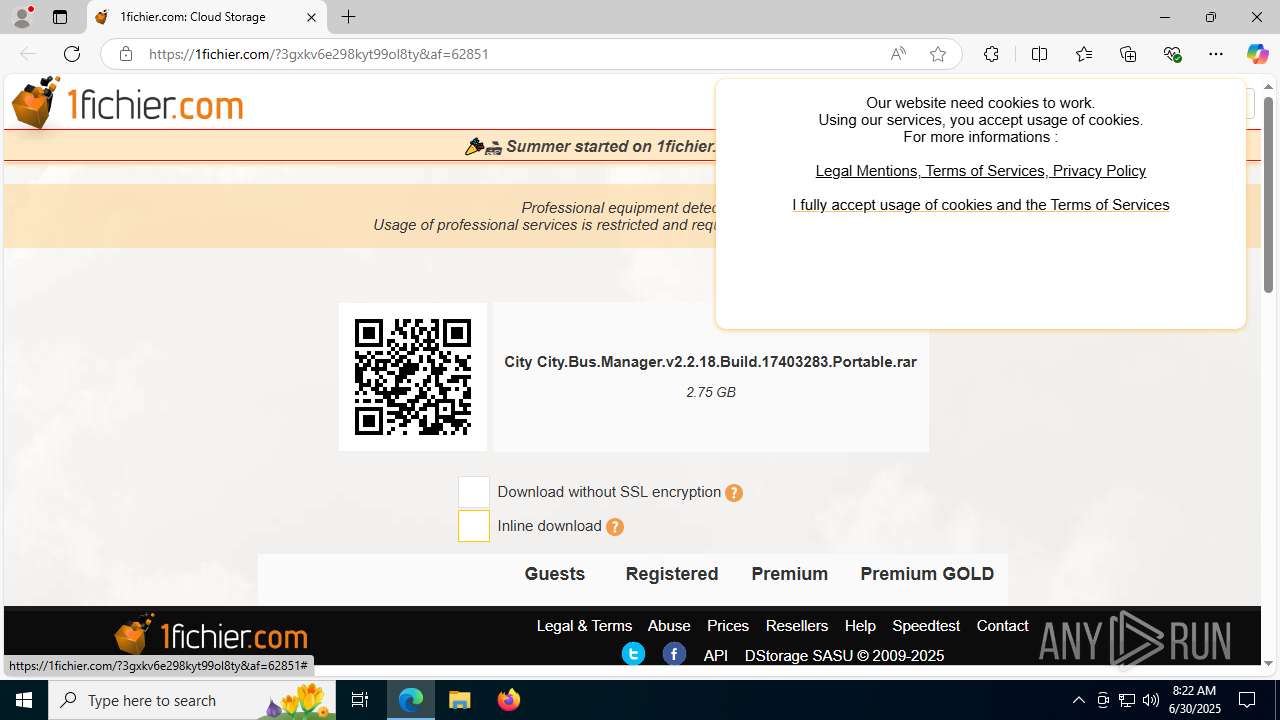Screen dimensions: 1280x720
Task: Toggle Split screen view
Action: pyautogui.click(x=1039, y=54)
